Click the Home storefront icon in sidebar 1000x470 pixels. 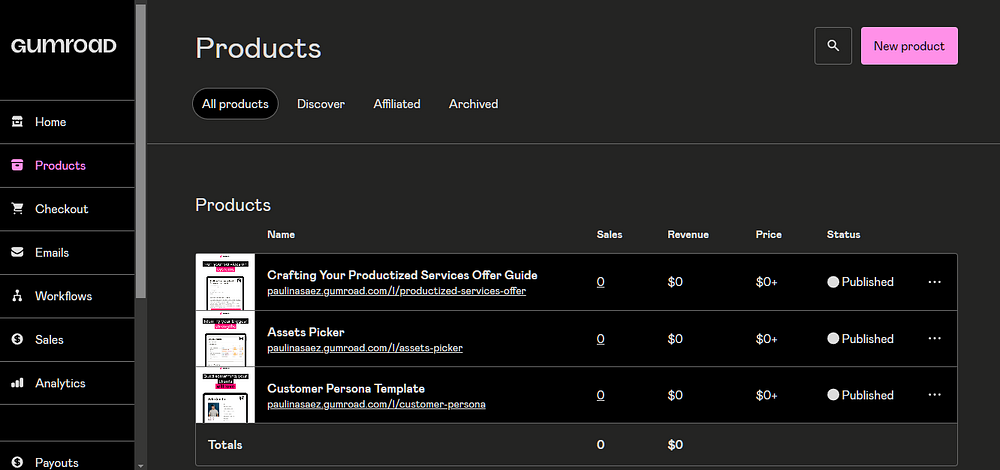click(17, 122)
